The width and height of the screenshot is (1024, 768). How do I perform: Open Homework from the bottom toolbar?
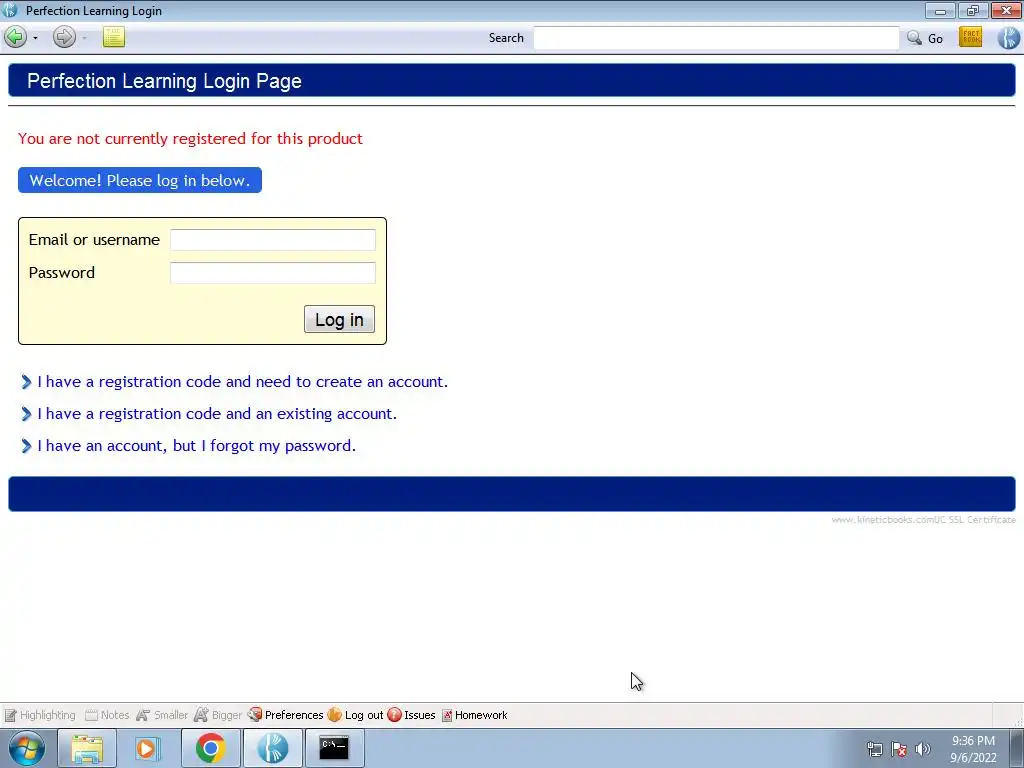pos(475,715)
